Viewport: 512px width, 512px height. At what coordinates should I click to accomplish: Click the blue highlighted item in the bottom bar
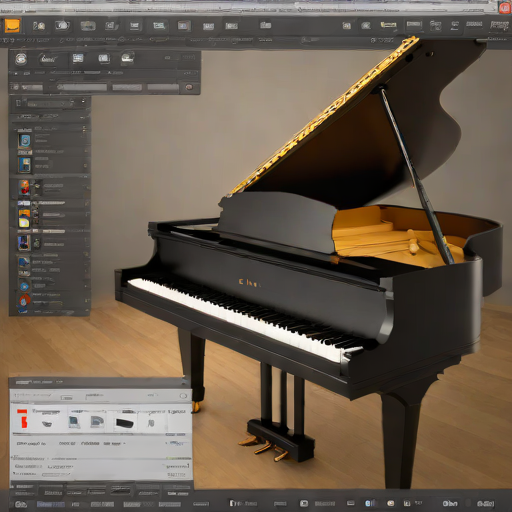tap(51, 504)
